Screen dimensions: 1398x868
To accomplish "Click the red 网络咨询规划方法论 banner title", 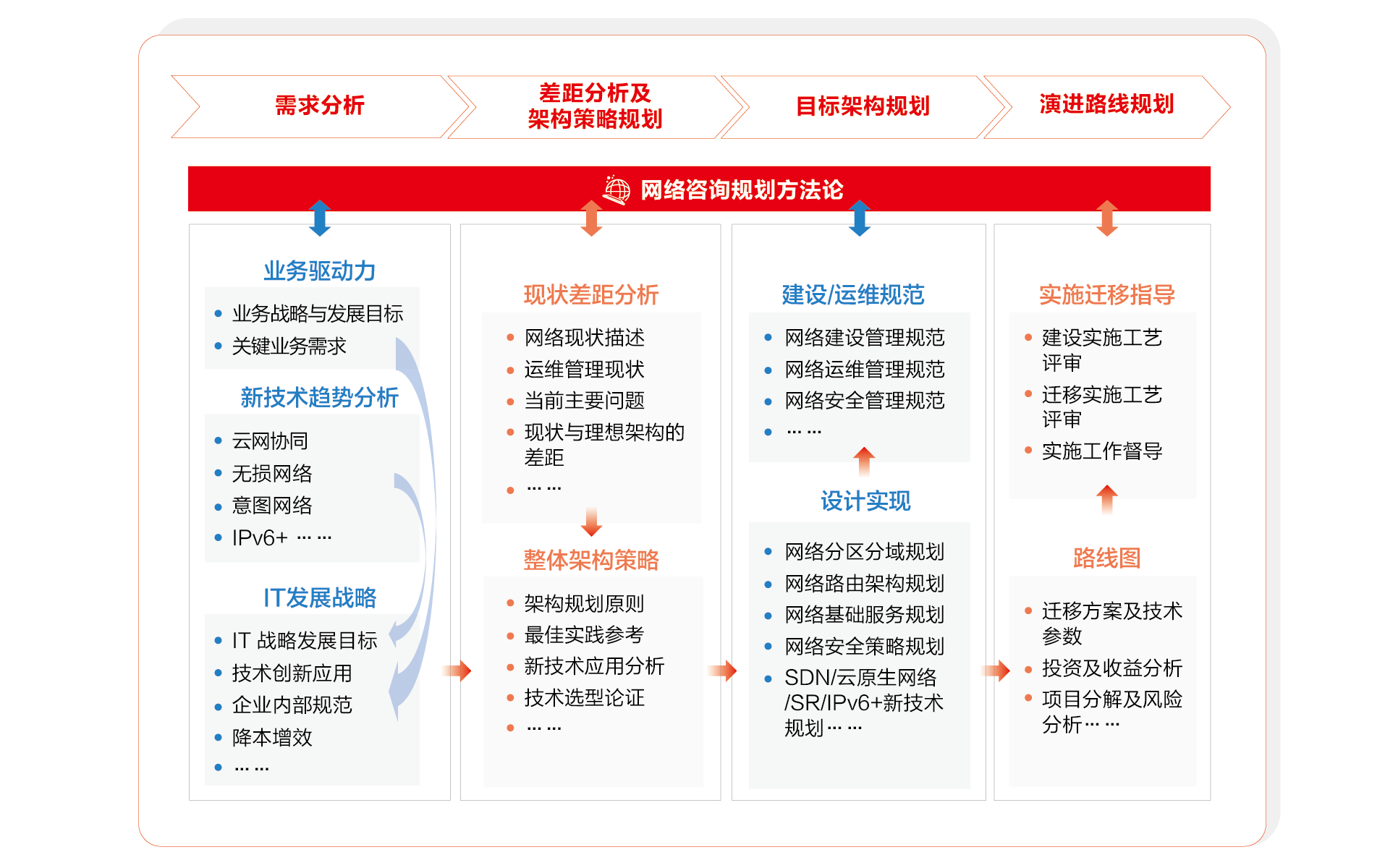I will coord(742,190).
